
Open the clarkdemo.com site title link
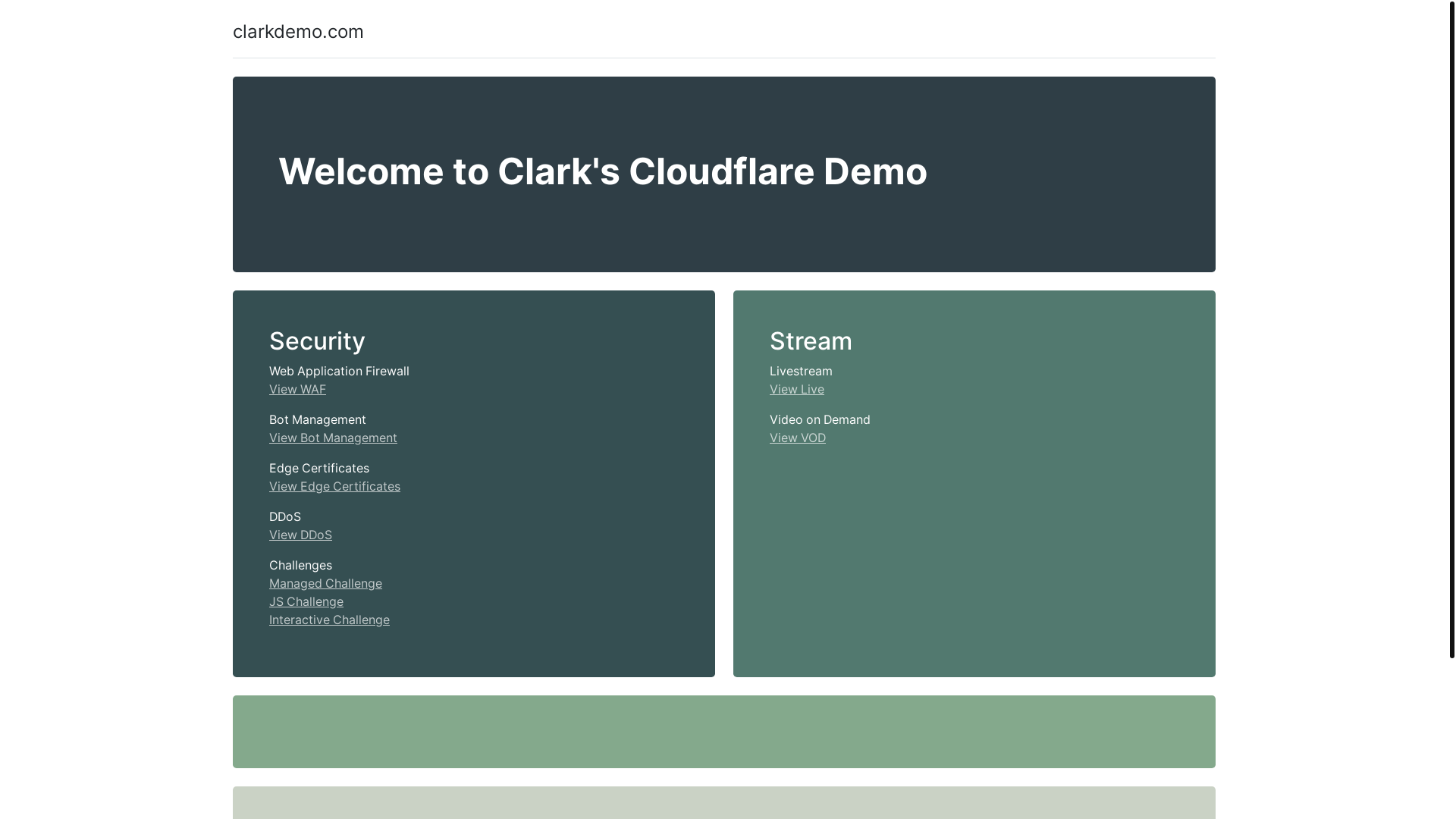coord(298,32)
